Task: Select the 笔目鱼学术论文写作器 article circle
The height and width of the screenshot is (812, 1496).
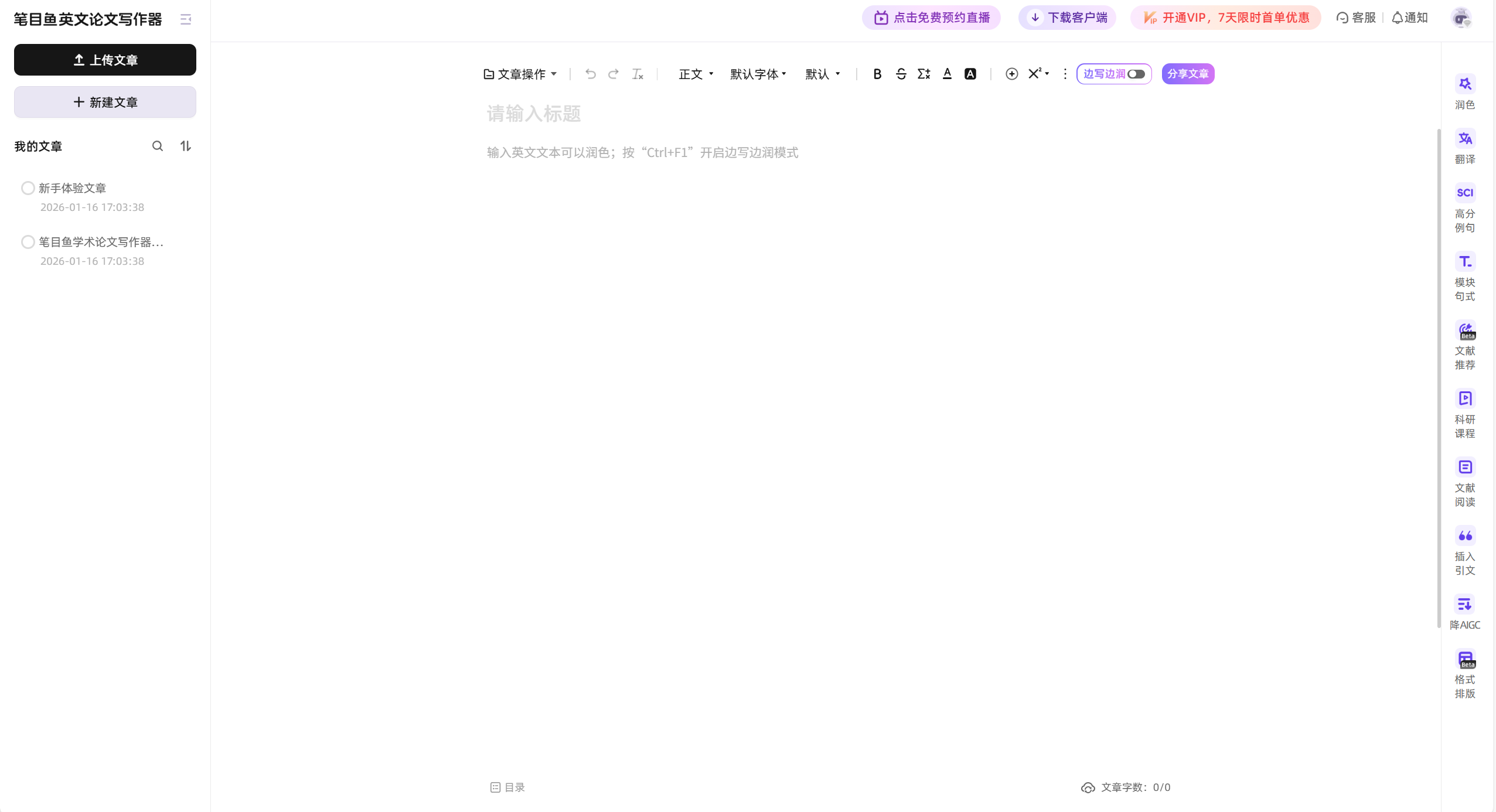Action: [x=28, y=241]
